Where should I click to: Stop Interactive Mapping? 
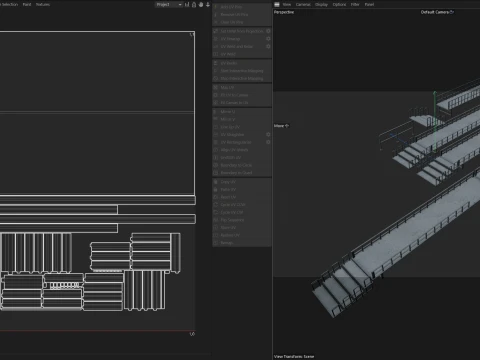tap(242, 78)
